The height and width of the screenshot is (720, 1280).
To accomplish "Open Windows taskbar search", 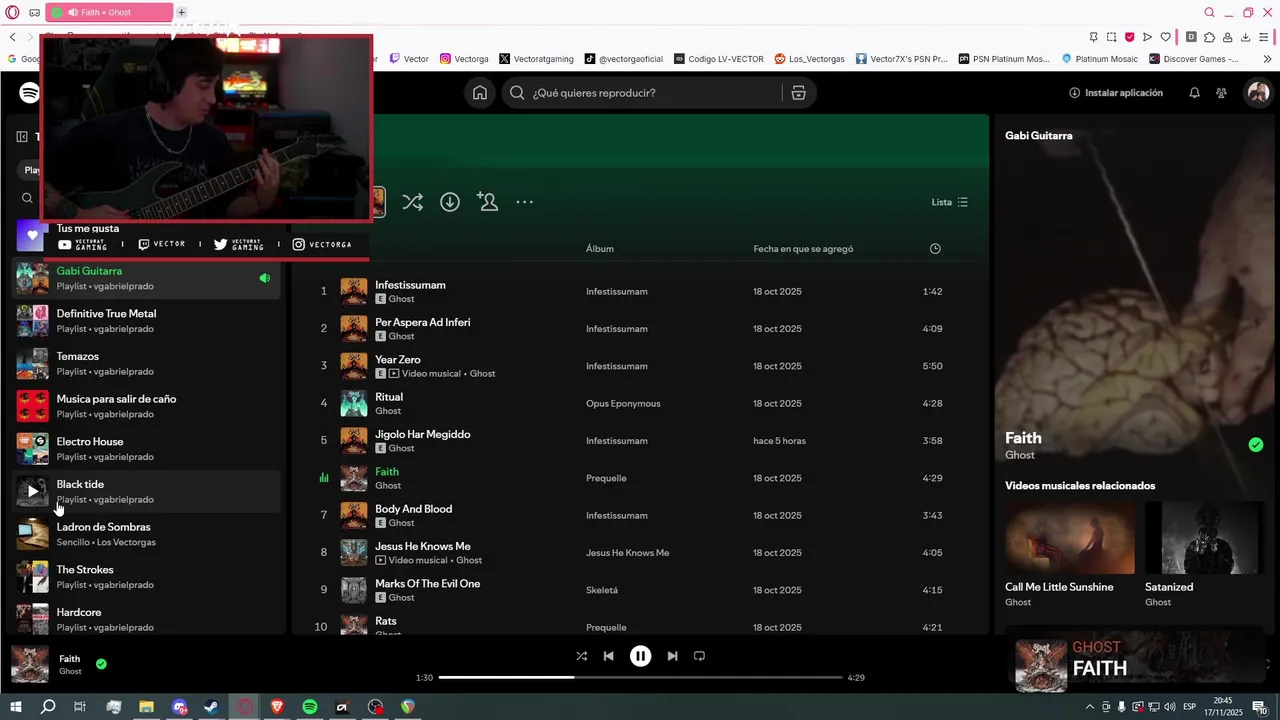I will coord(48,707).
